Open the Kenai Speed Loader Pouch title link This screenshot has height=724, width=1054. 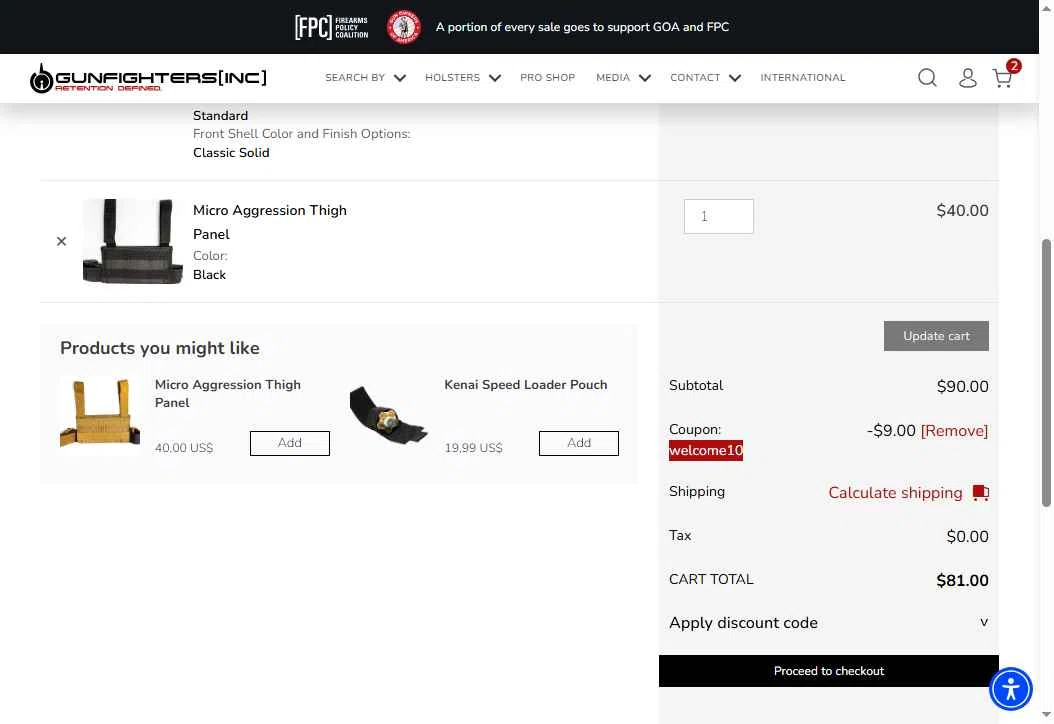click(x=526, y=385)
